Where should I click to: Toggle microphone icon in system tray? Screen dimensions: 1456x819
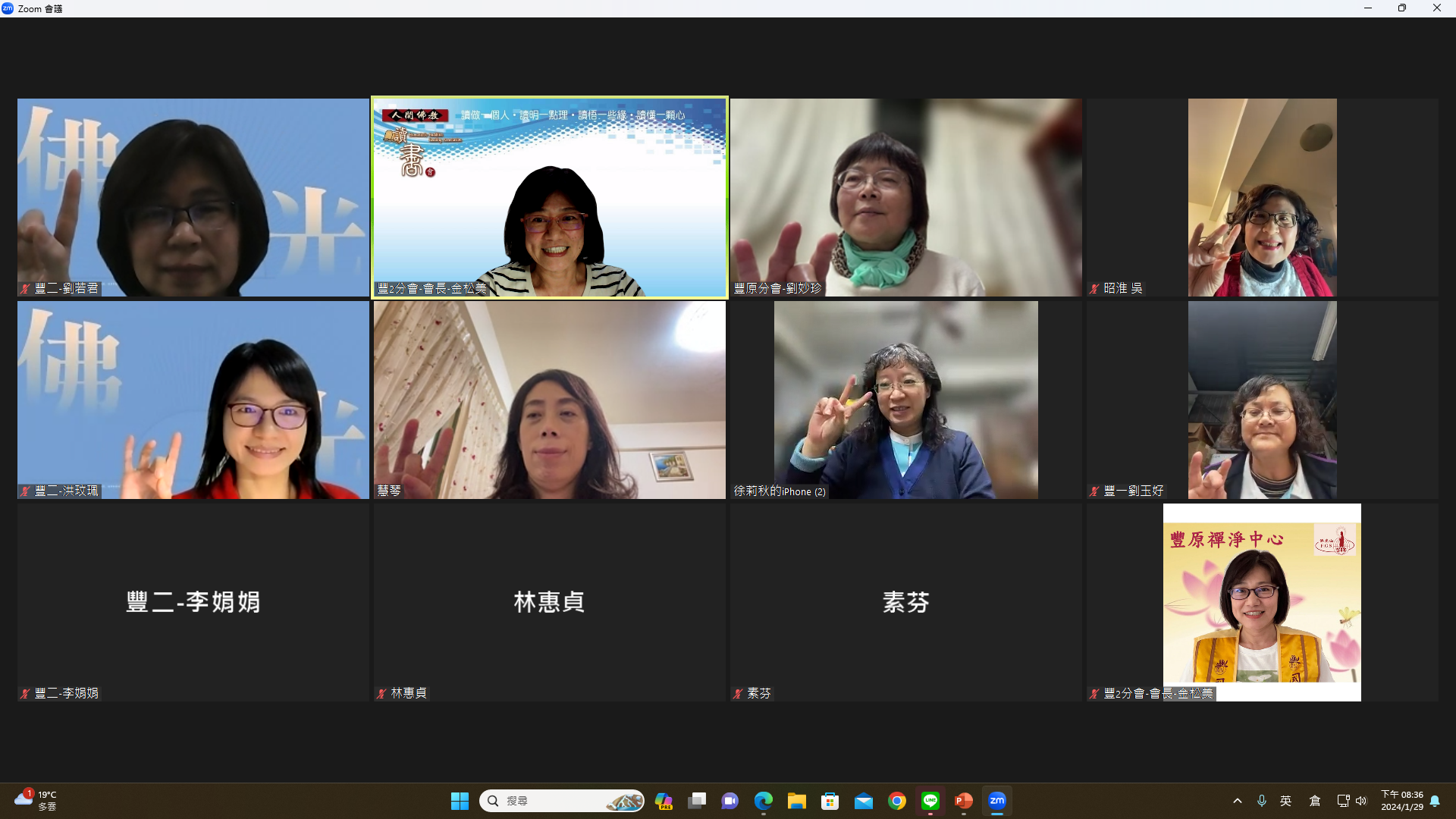click(x=1262, y=801)
